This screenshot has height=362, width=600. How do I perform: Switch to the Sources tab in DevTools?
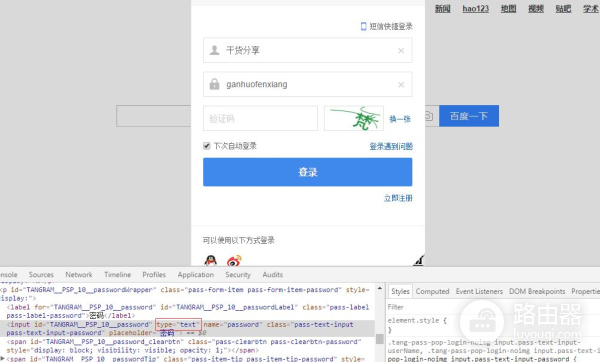click(x=41, y=274)
